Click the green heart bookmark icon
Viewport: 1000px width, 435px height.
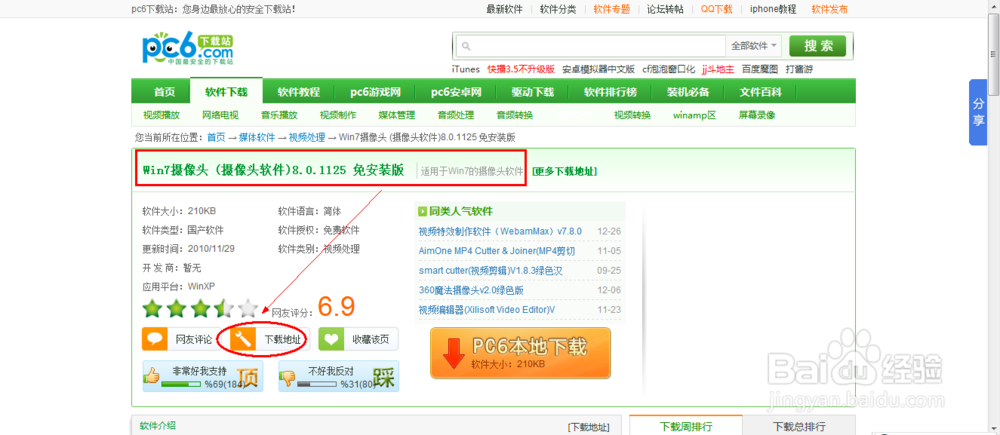[331, 339]
